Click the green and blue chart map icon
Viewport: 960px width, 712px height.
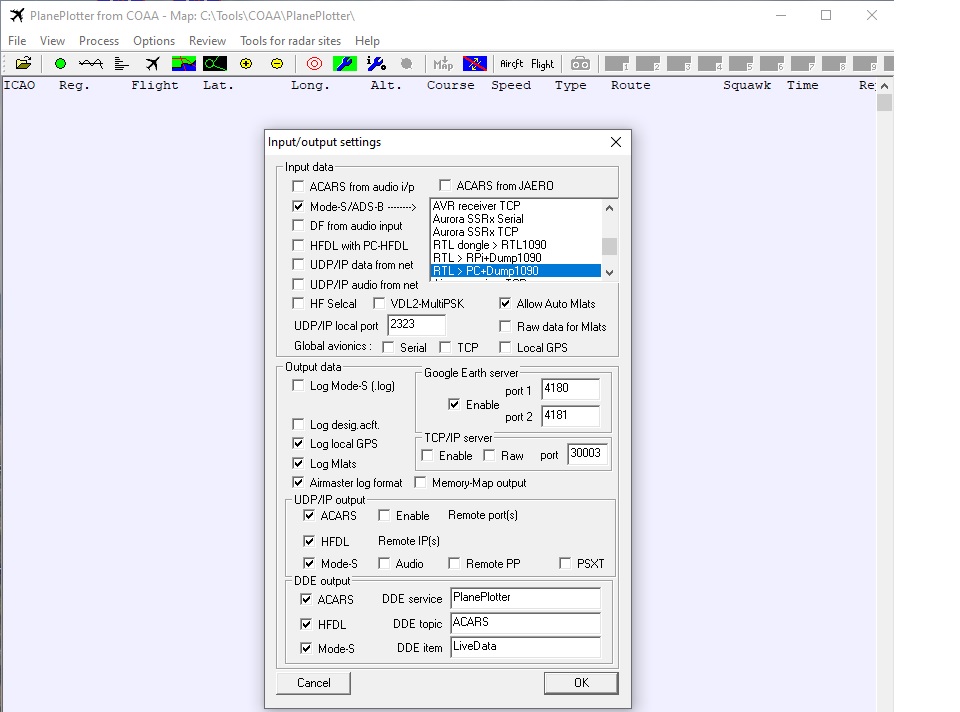tap(184, 64)
